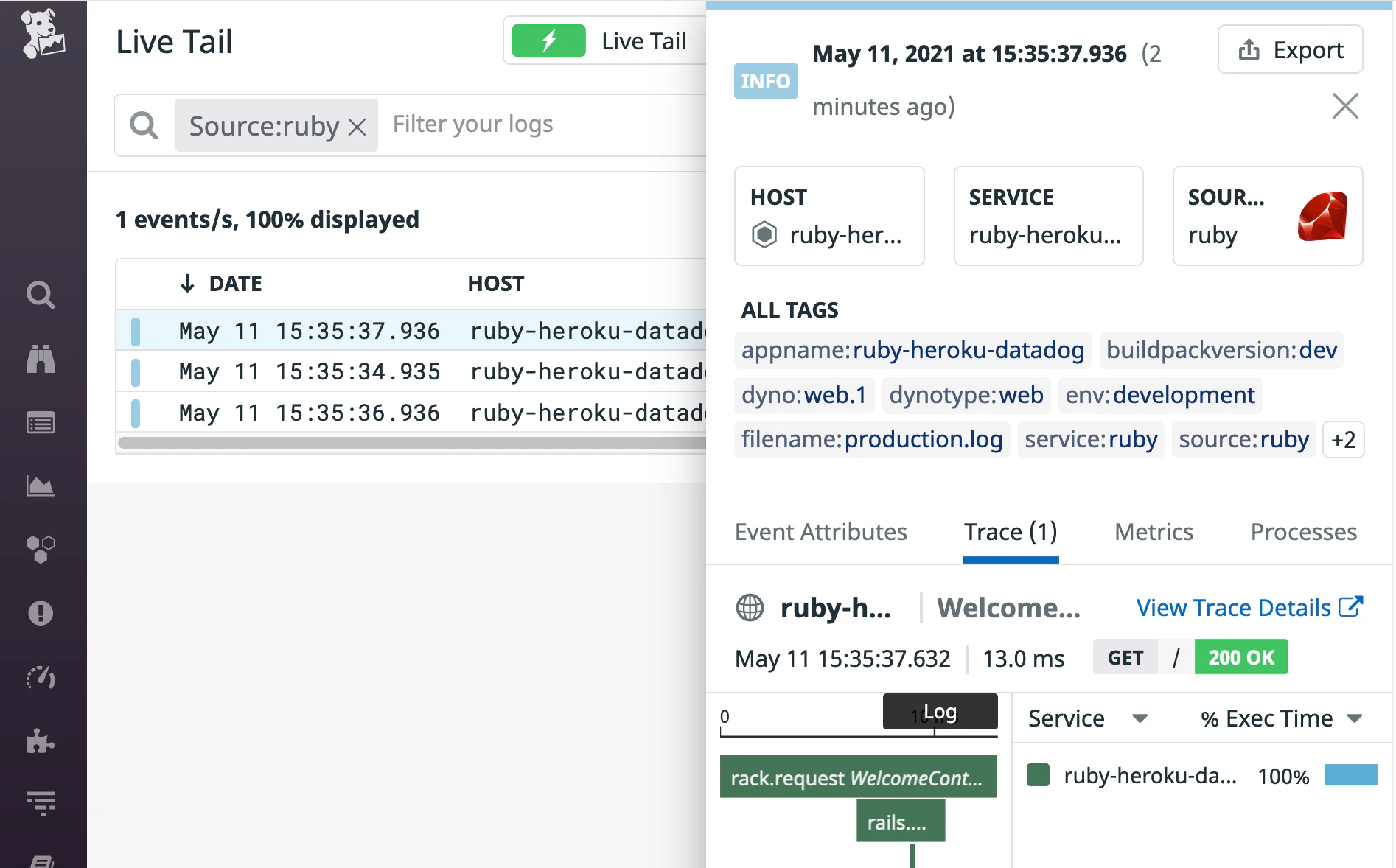The image size is (1396, 868).
Task: Open the dashboards area-chart sidebar icon
Action: pyautogui.click(x=41, y=486)
